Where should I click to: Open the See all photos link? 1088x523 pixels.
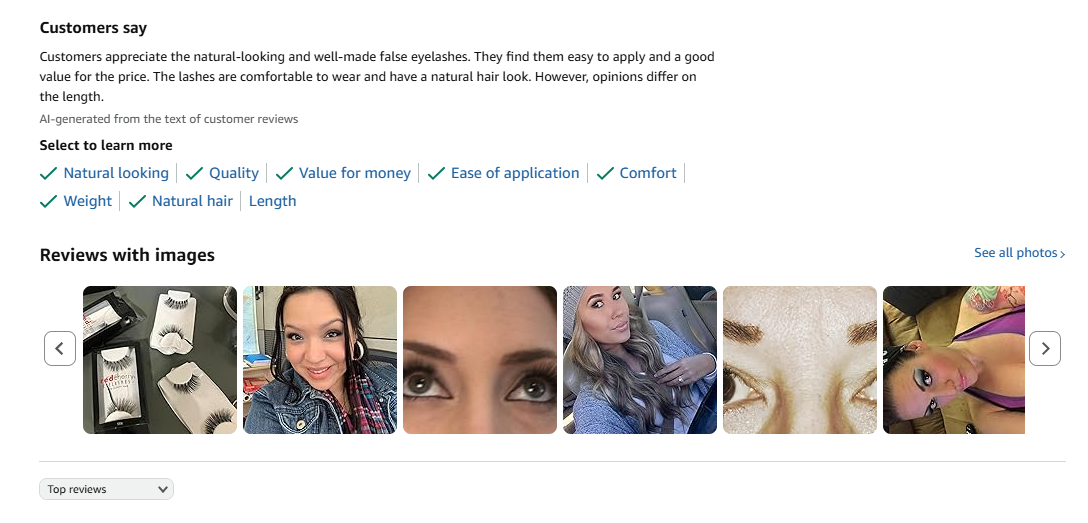[x=1019, y=252]
